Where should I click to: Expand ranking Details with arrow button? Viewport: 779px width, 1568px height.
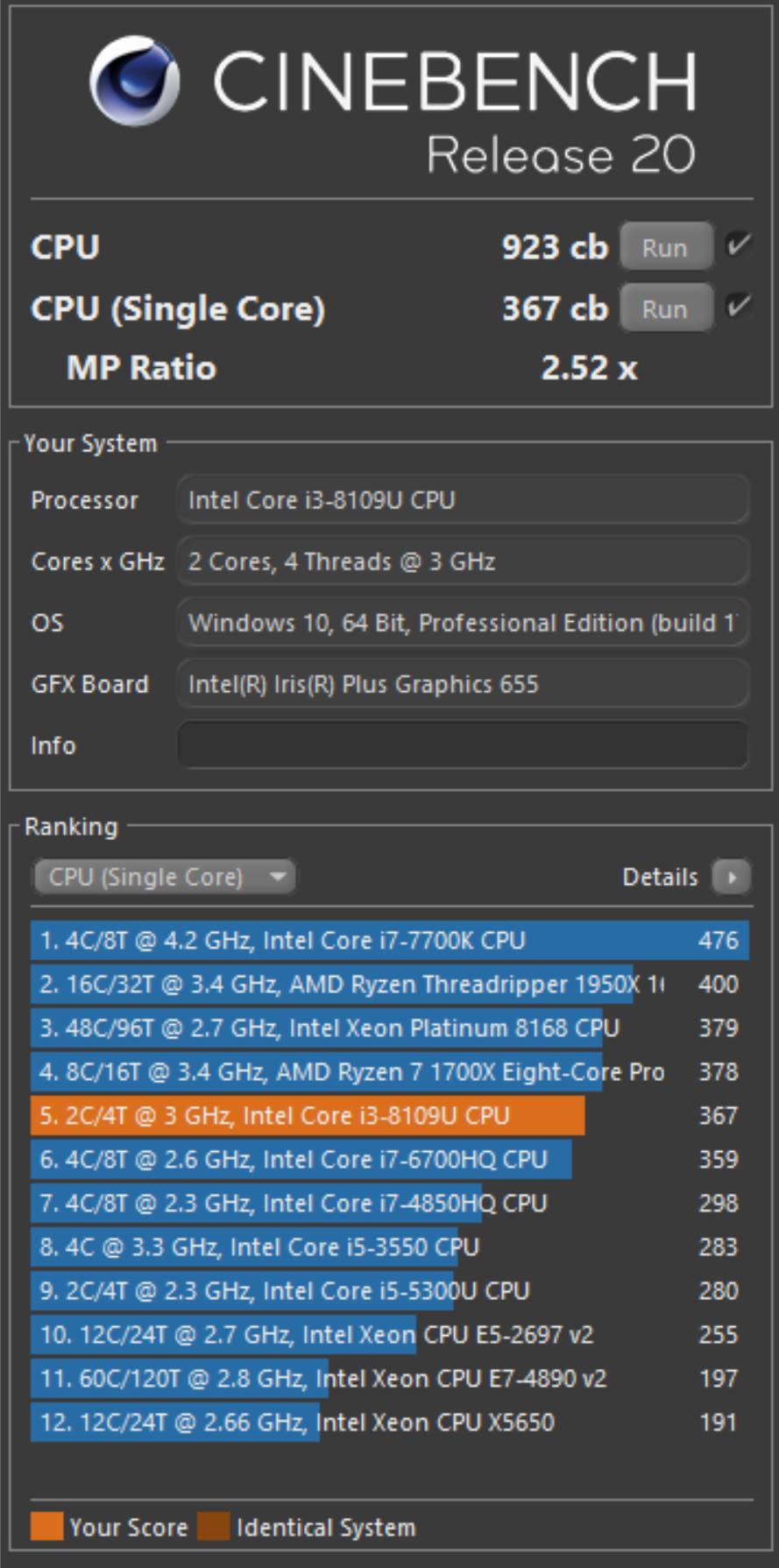coord(732,877)
